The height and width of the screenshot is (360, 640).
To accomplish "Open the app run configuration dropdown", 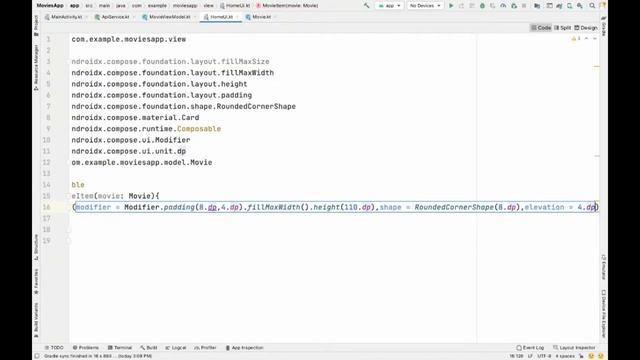I will [389, 6].
